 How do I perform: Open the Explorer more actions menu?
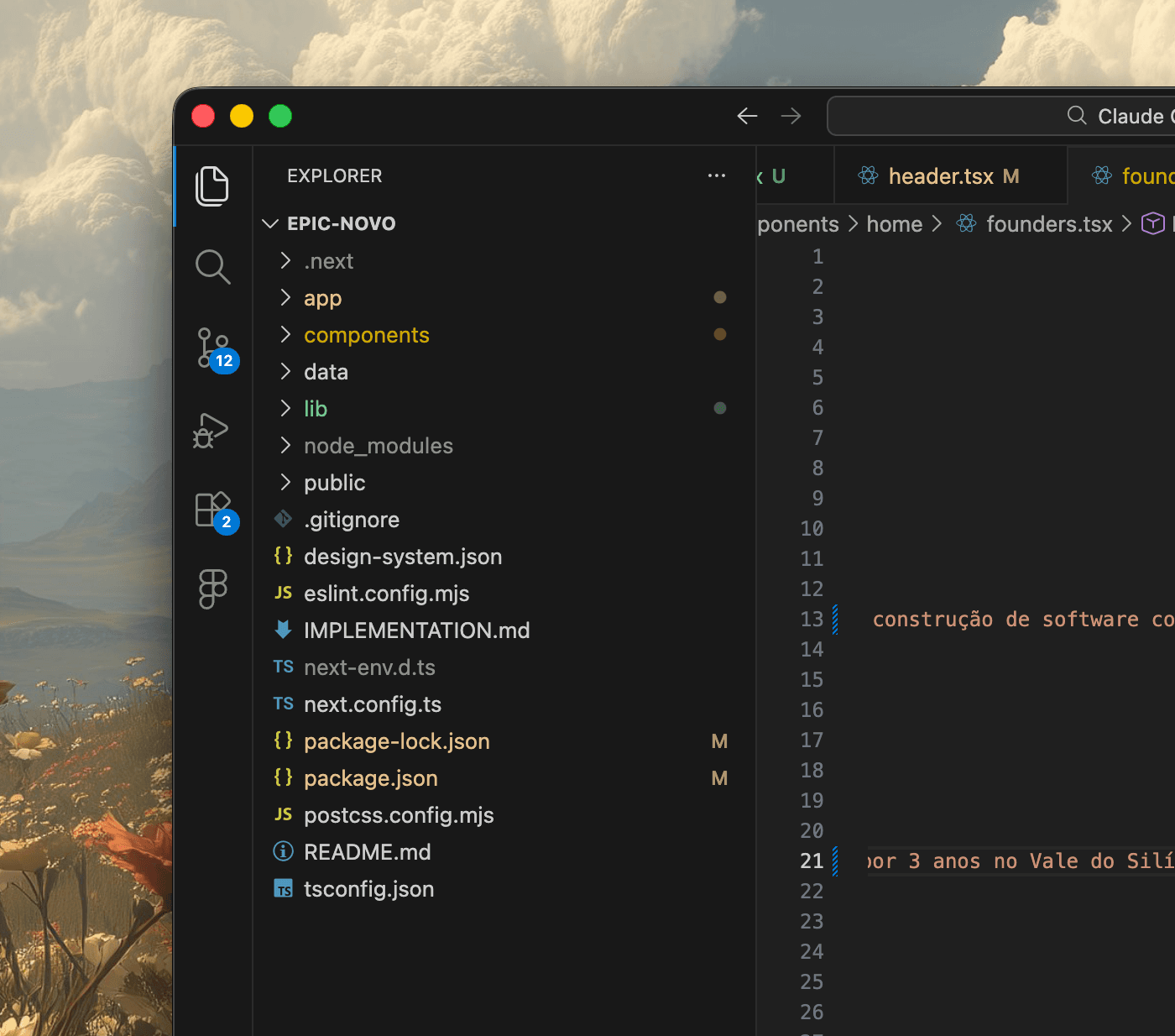[x=717, y=175]
